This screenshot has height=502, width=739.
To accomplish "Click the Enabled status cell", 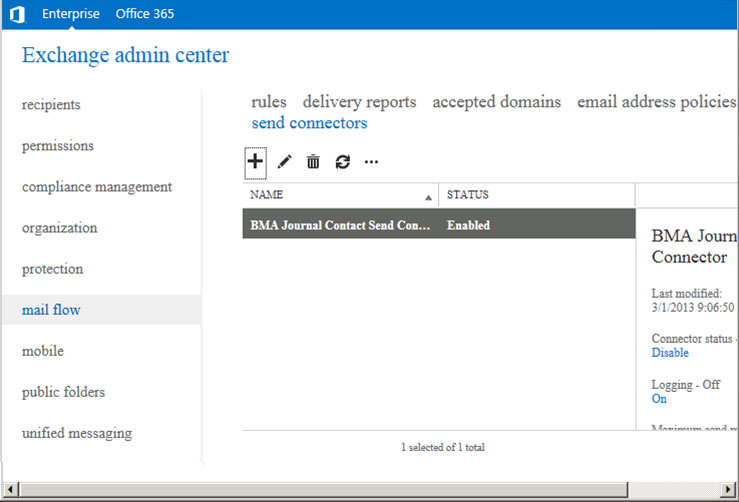I will point(468,225).
